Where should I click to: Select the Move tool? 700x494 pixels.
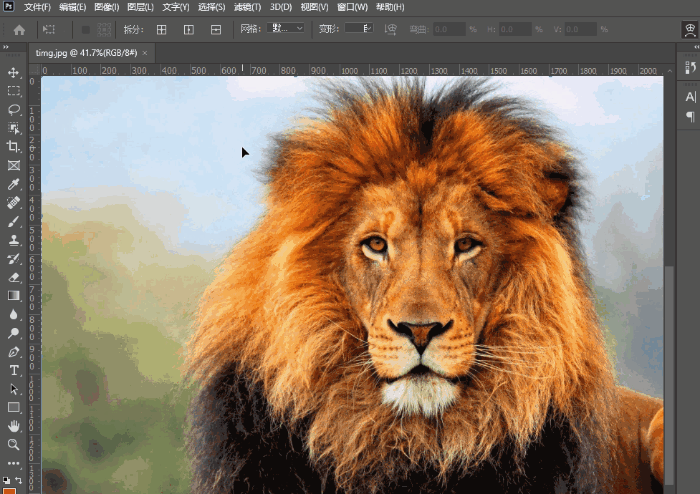click(x=14, y=73)
